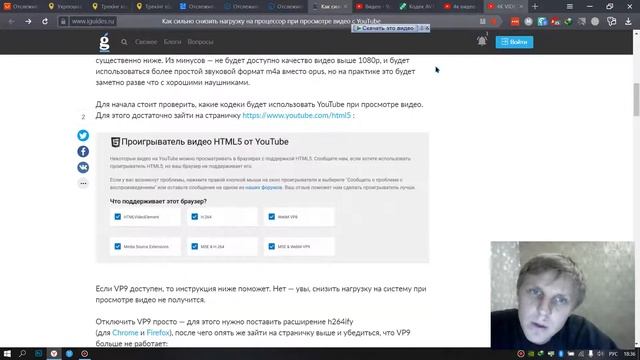Click the iGuides site logo
Image resolution: width=640 pixels, height=360 pixels.
pos(104,42)
